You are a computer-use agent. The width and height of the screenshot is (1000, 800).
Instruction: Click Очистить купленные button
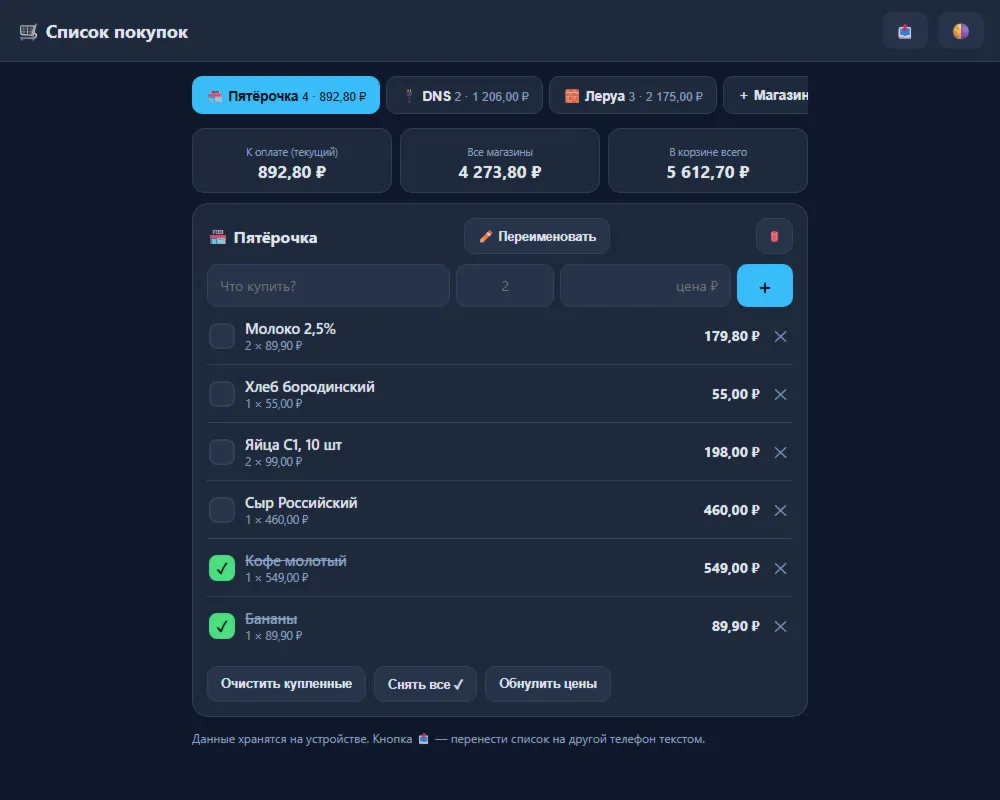coord(286,684)
